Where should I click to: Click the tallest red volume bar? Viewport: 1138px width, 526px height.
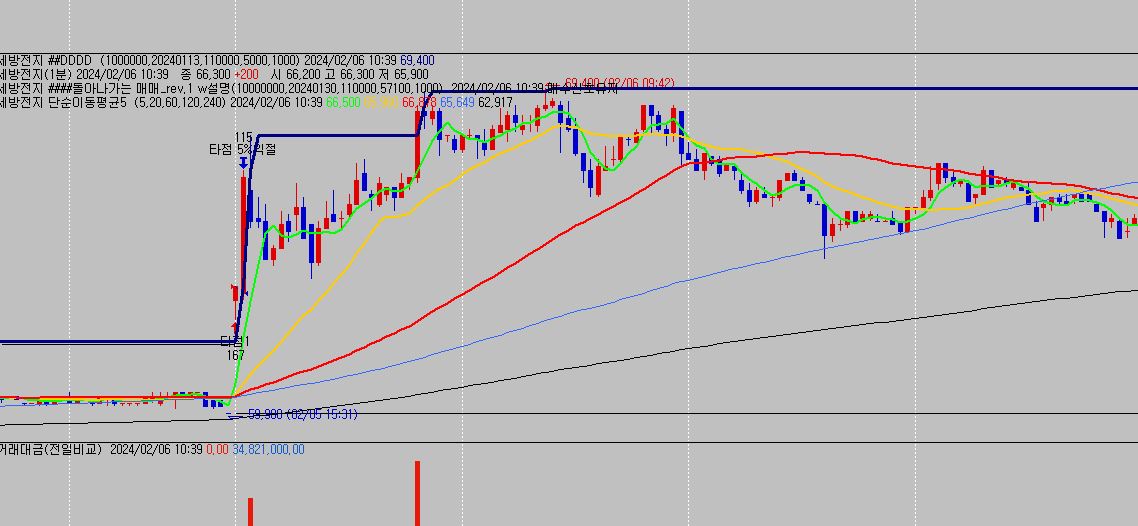pos(417,492)
